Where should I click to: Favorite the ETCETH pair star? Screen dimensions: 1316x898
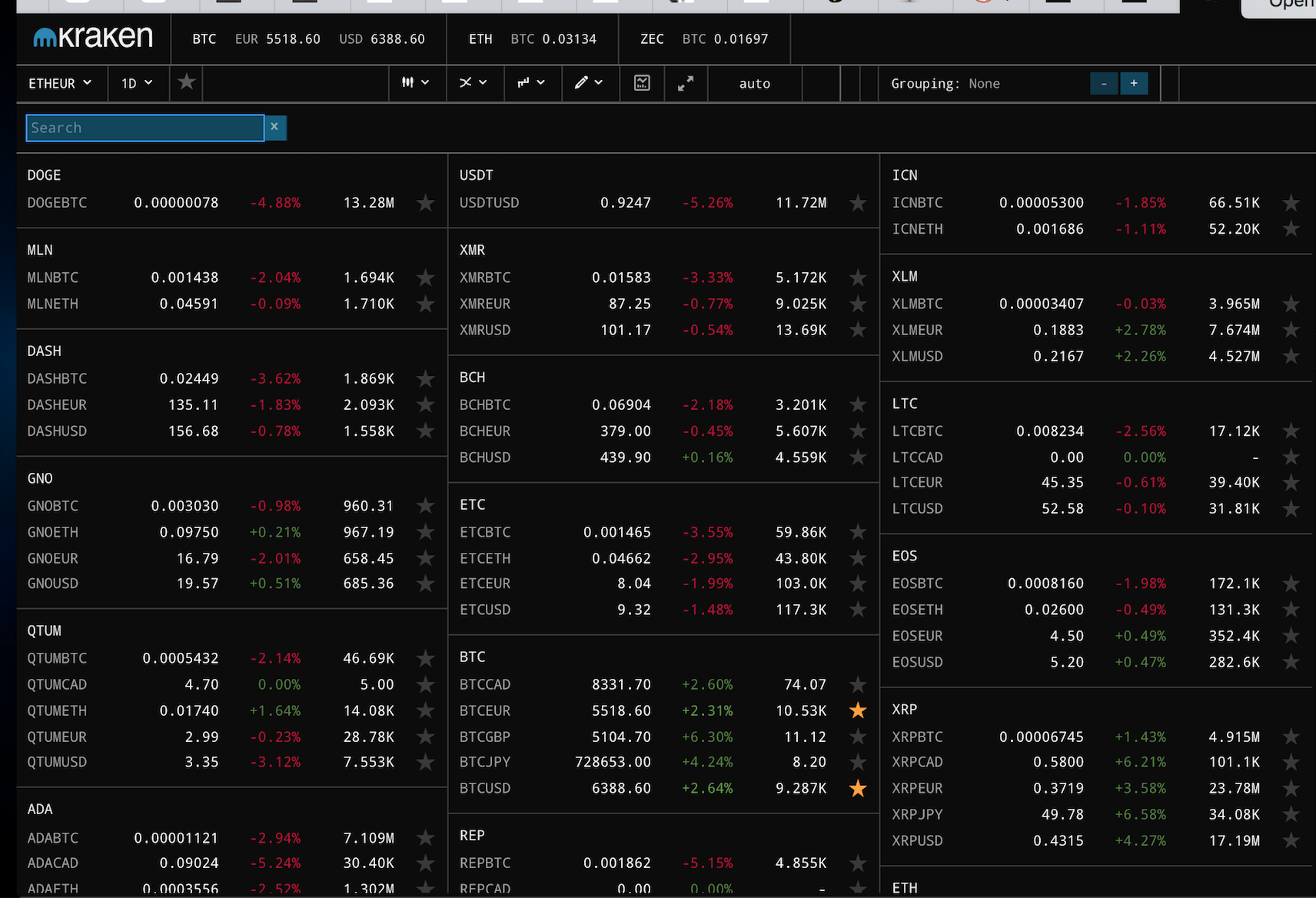(x=858, y=558)
